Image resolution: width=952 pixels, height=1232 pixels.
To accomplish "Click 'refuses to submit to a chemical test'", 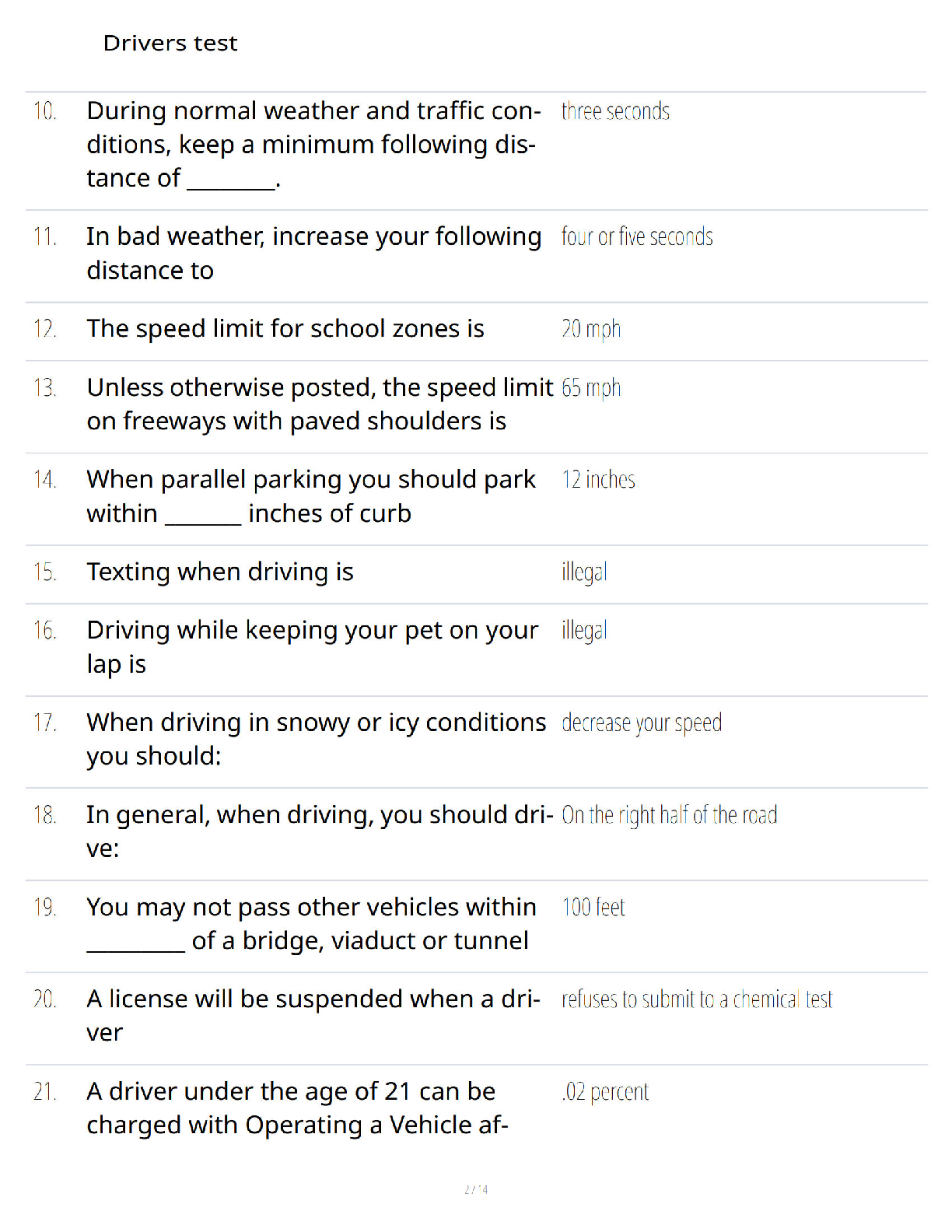I will point(697,999).
